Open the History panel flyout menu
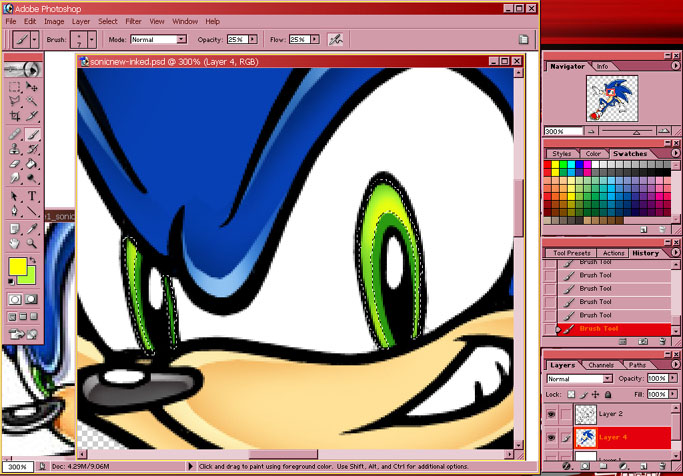The image size is (683, 476). [676, 253]
